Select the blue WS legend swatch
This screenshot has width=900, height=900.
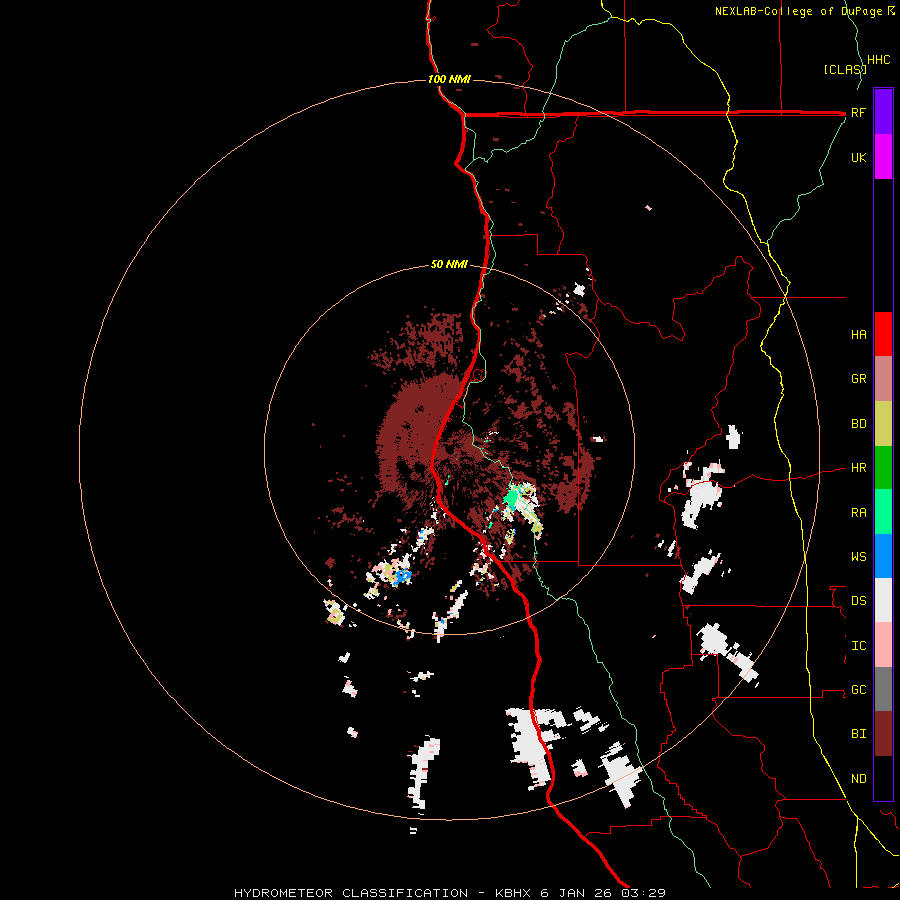coord(883,556)
